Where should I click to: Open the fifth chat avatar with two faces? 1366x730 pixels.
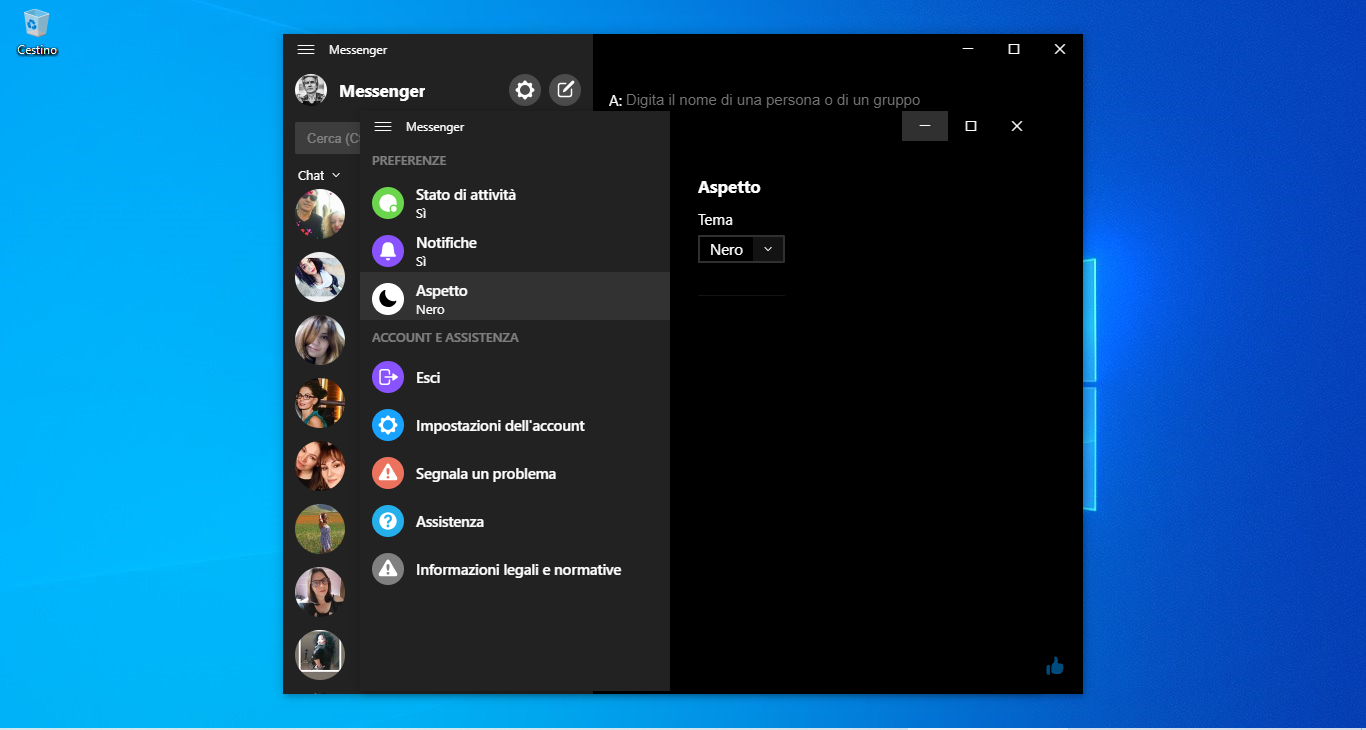[x=320, y=466]
